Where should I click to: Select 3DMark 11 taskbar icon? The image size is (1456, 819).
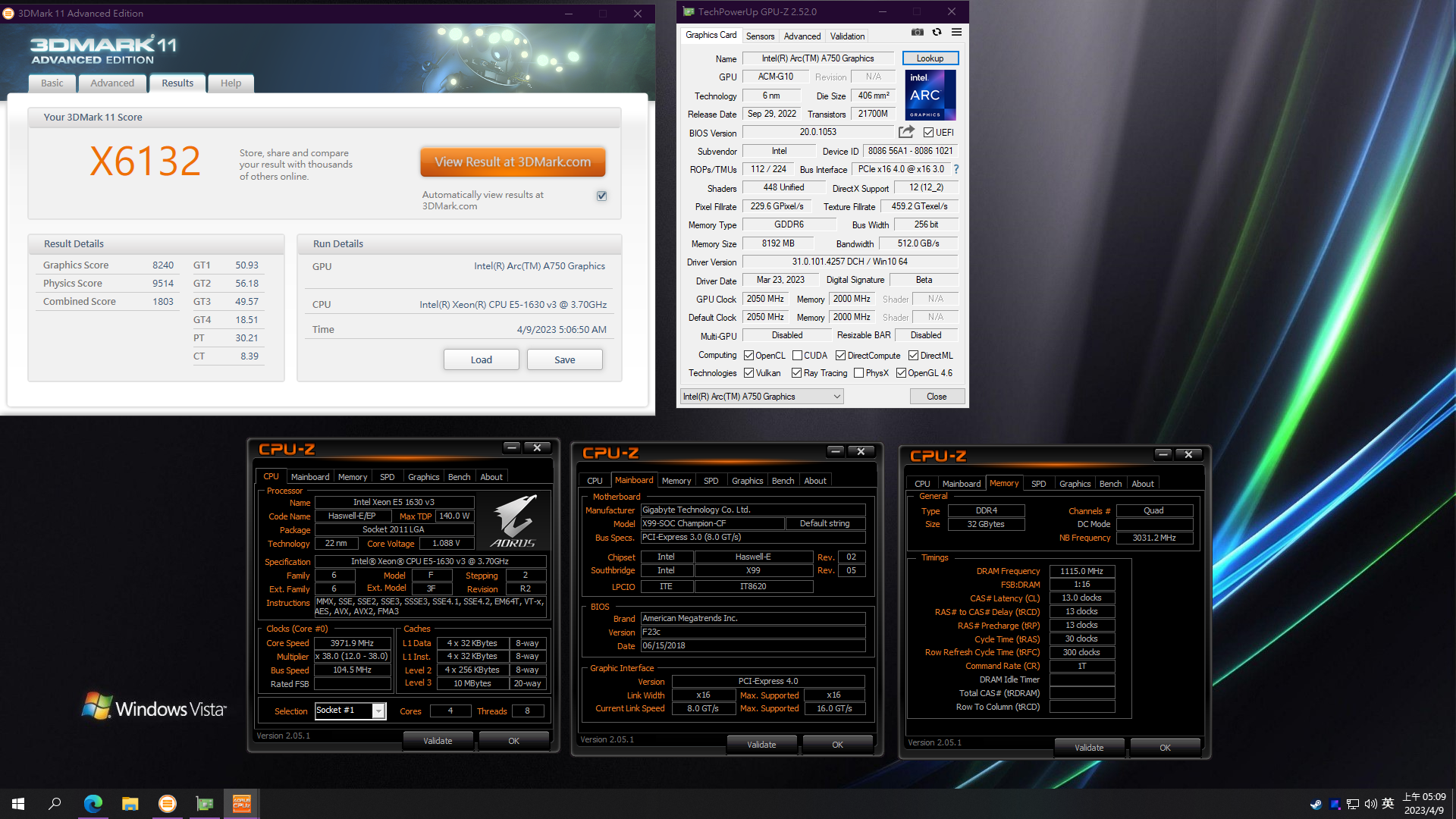(168, 804)
